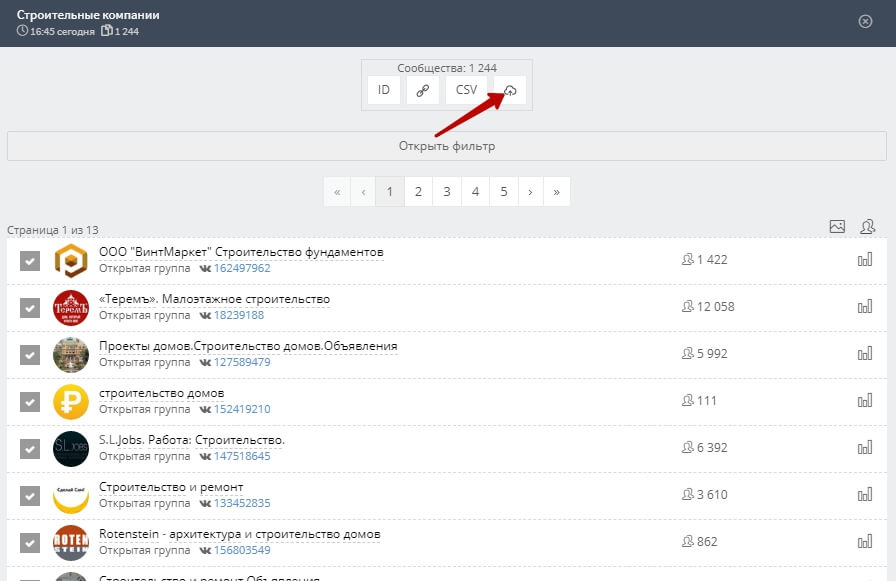Switch to page 3 of results
The width and height of the screenshot is (896, 581).
click(446, 191)
